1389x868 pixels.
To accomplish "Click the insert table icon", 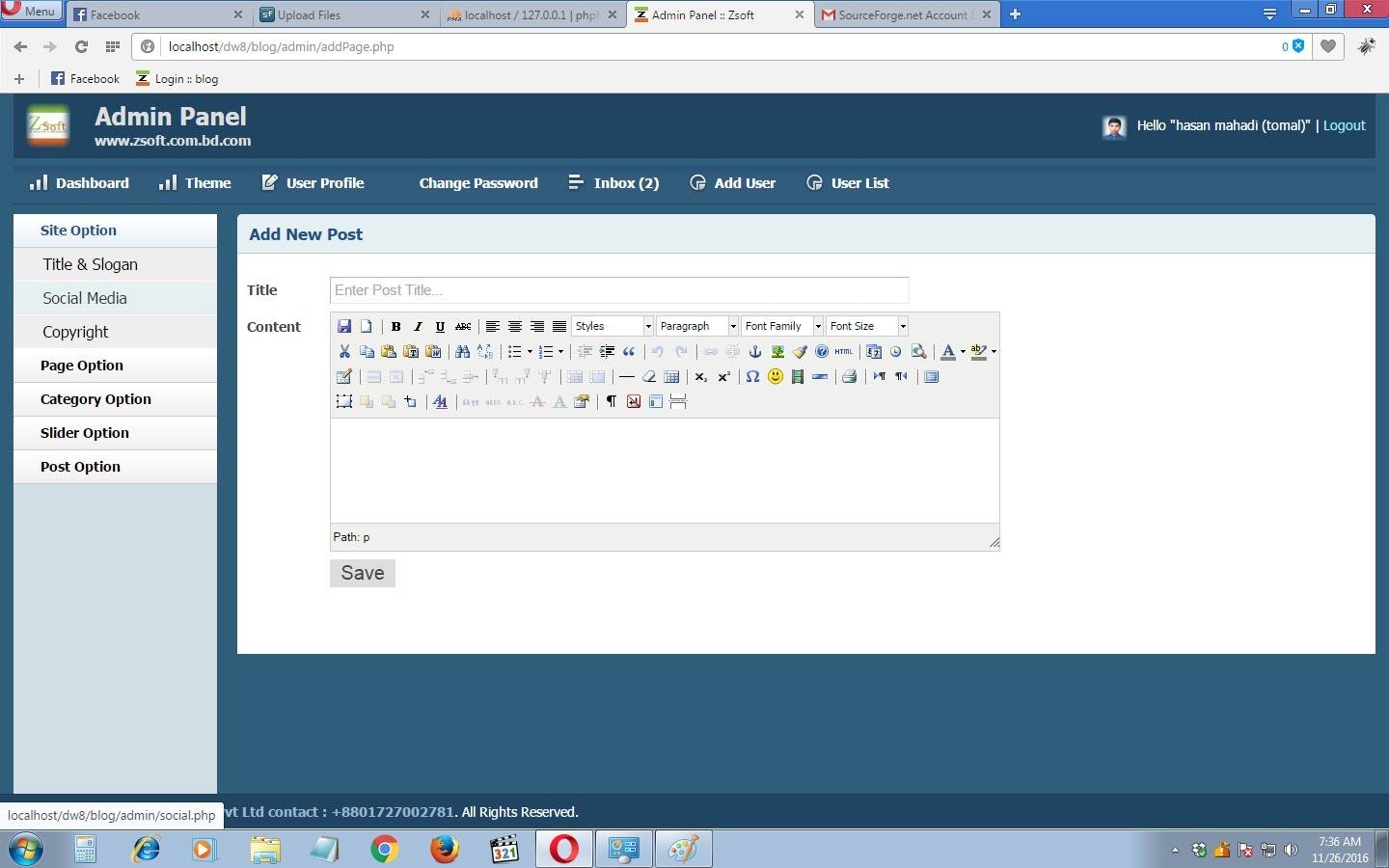I will coord(673,376).
